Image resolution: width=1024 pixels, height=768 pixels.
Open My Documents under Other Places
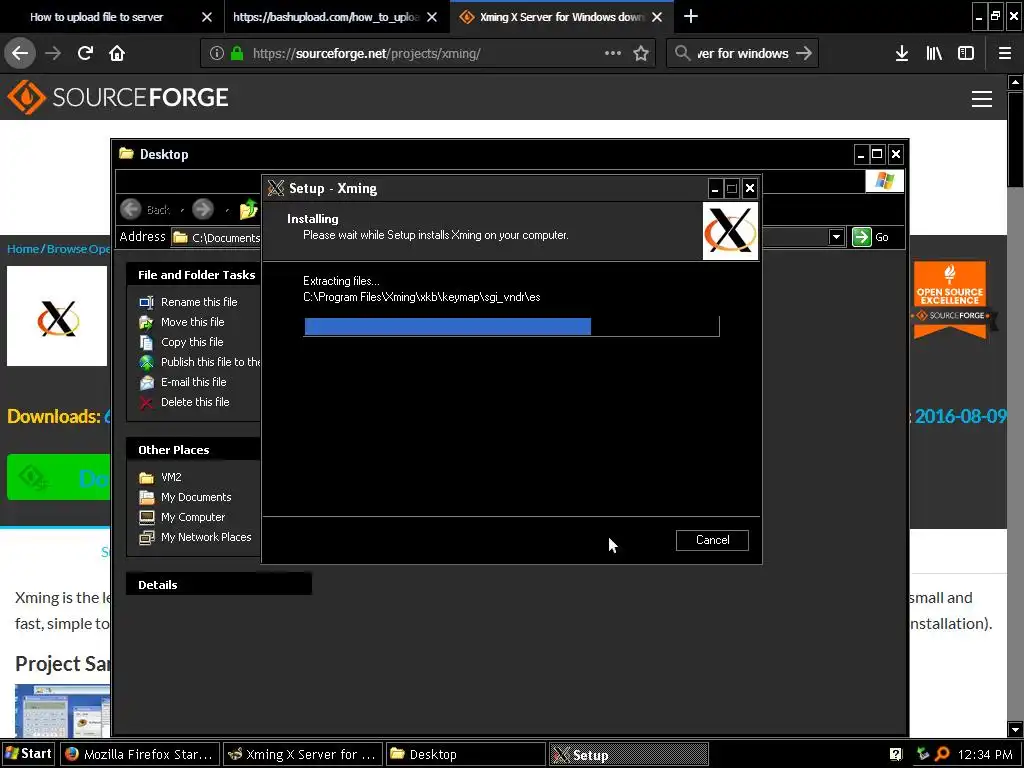tap(196, 497)
